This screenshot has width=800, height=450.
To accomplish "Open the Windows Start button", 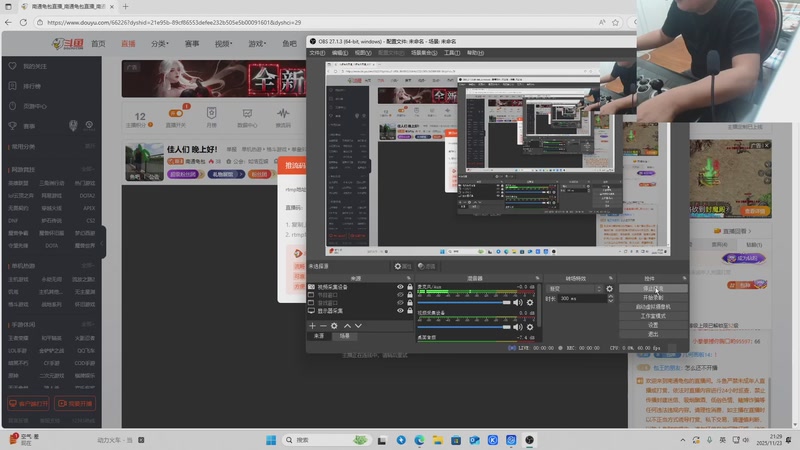I will tap(271, 440).
